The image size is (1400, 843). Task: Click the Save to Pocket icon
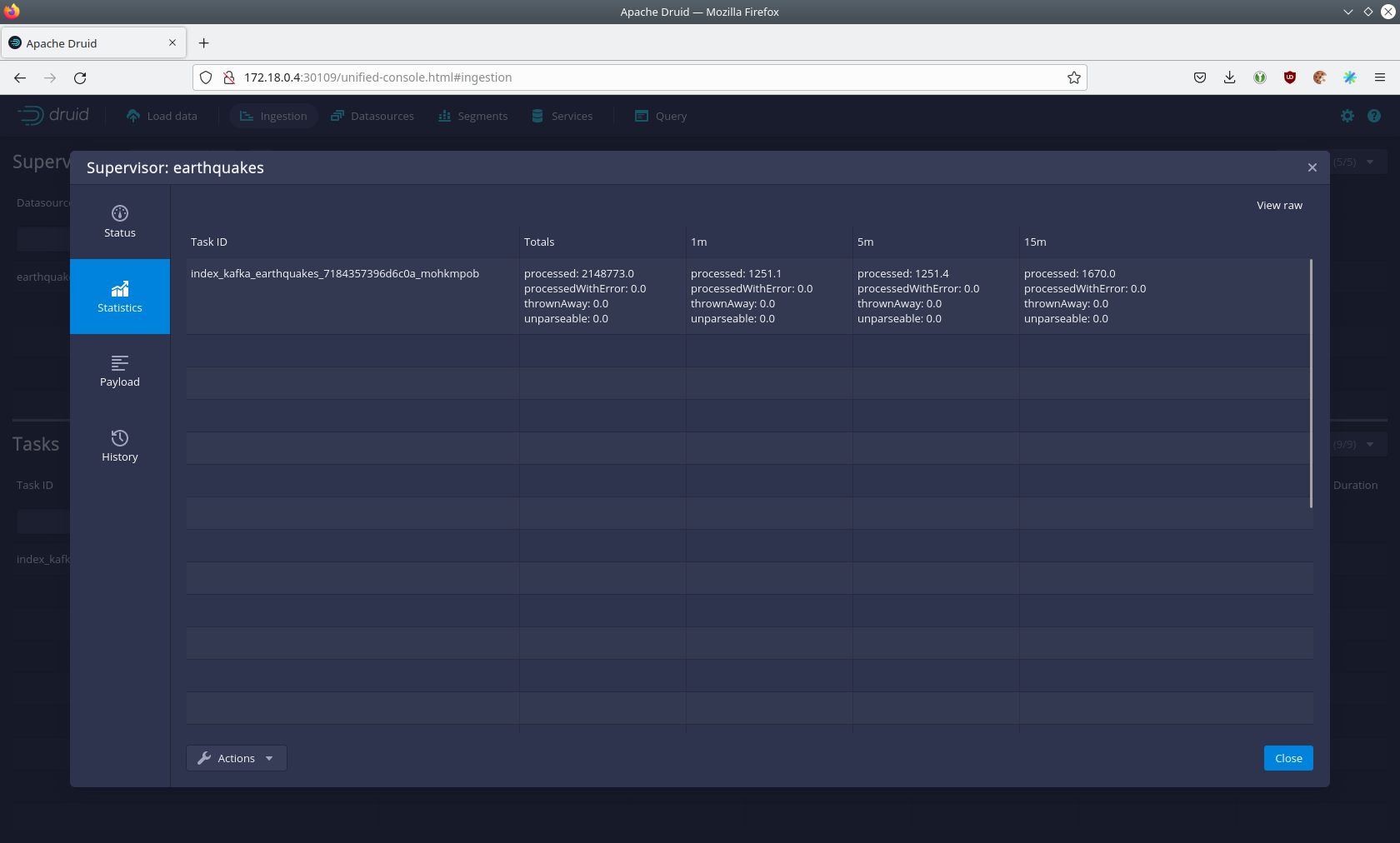click(1199, 77)
